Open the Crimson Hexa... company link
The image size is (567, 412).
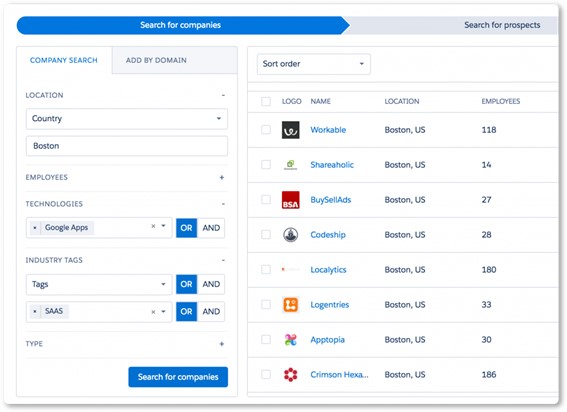pyautogui.click(x=339, y=375)
